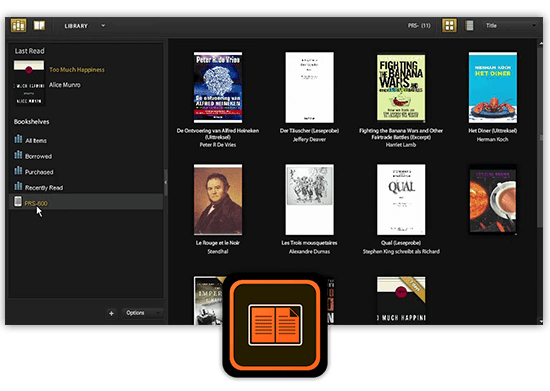Collapse the sidebar with the splitter arrow
550x391 pixels.
[166, 182]
